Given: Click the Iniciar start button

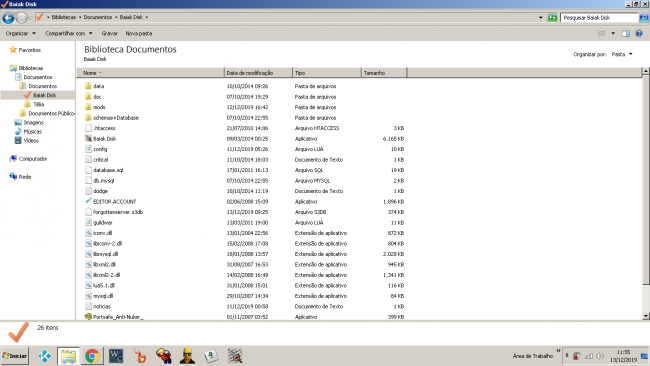Looking at the screenshot, I should point(15,356).
